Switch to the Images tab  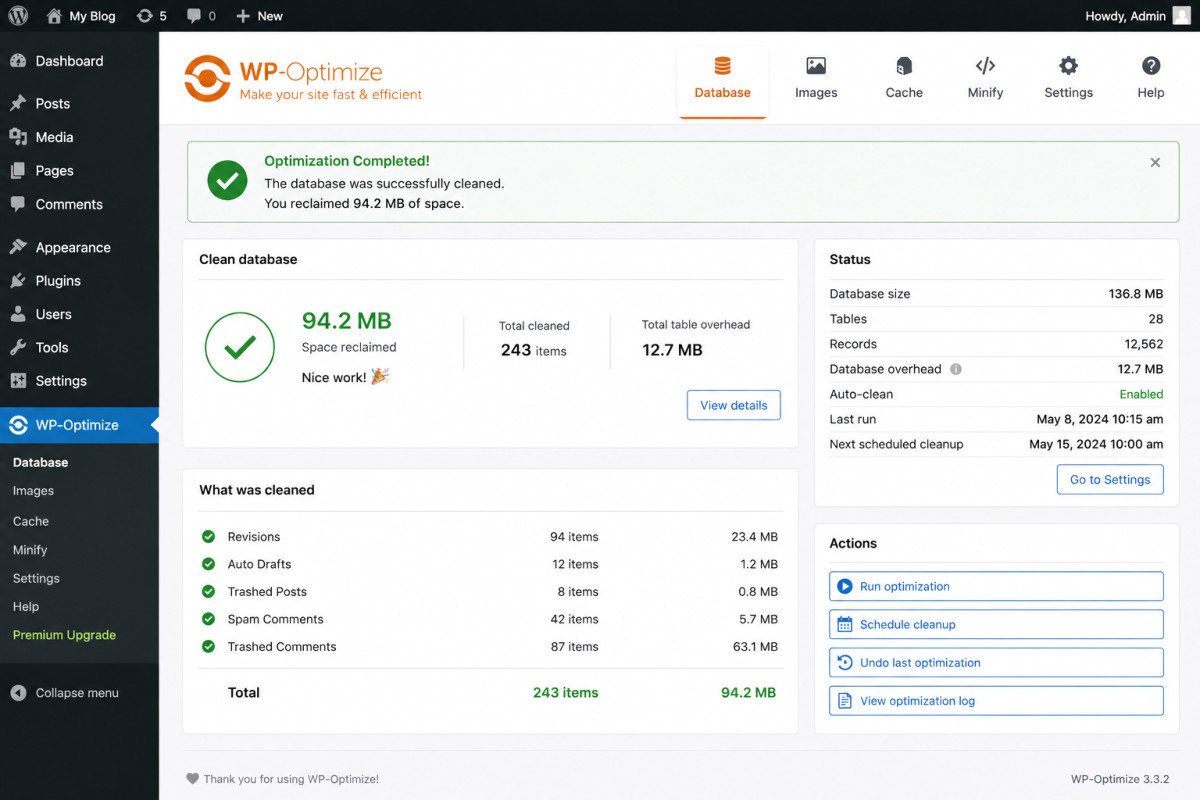coord(816,79)
